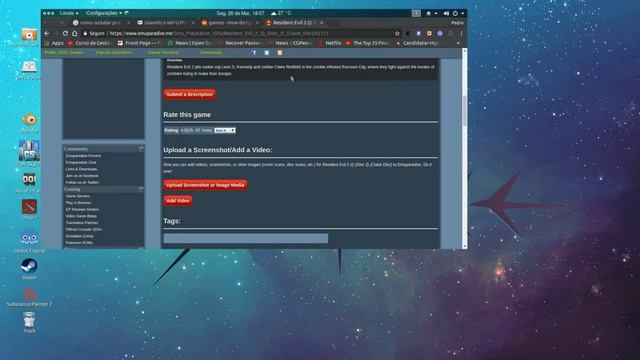Open Pokemon ROMs sidebar link

(79, 243)
